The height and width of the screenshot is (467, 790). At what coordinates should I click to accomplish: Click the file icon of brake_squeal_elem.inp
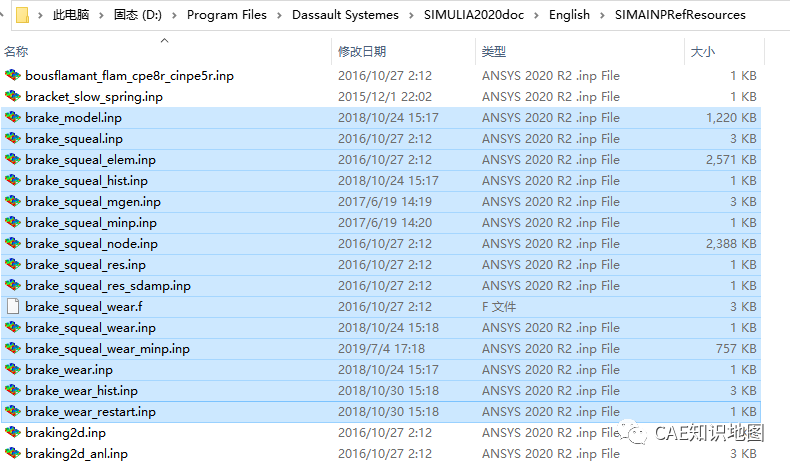(x=13, y=159)
